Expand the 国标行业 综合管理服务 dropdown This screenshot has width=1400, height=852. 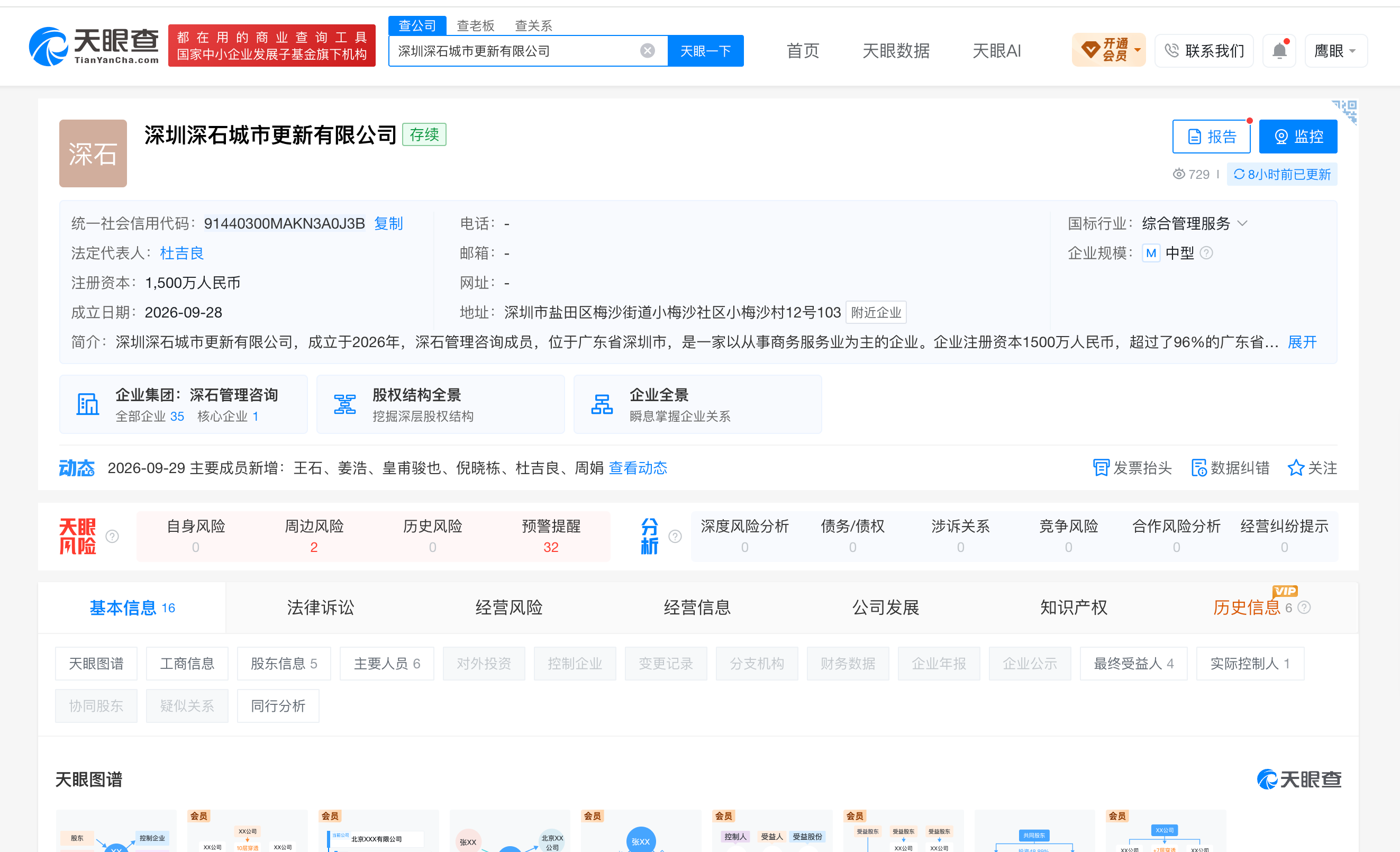coord(1242,223)
